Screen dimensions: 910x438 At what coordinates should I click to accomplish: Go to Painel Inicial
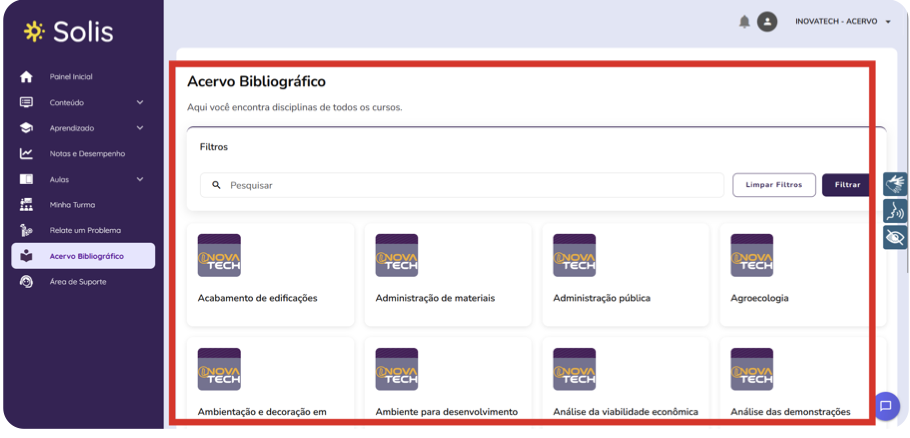71,77
